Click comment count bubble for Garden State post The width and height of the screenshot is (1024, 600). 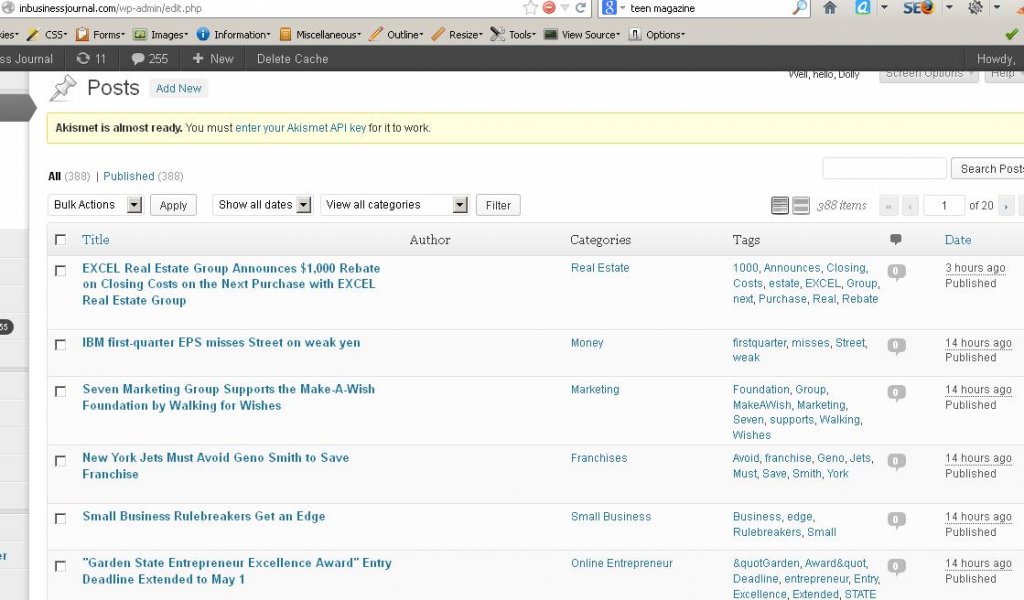(896, 567)
